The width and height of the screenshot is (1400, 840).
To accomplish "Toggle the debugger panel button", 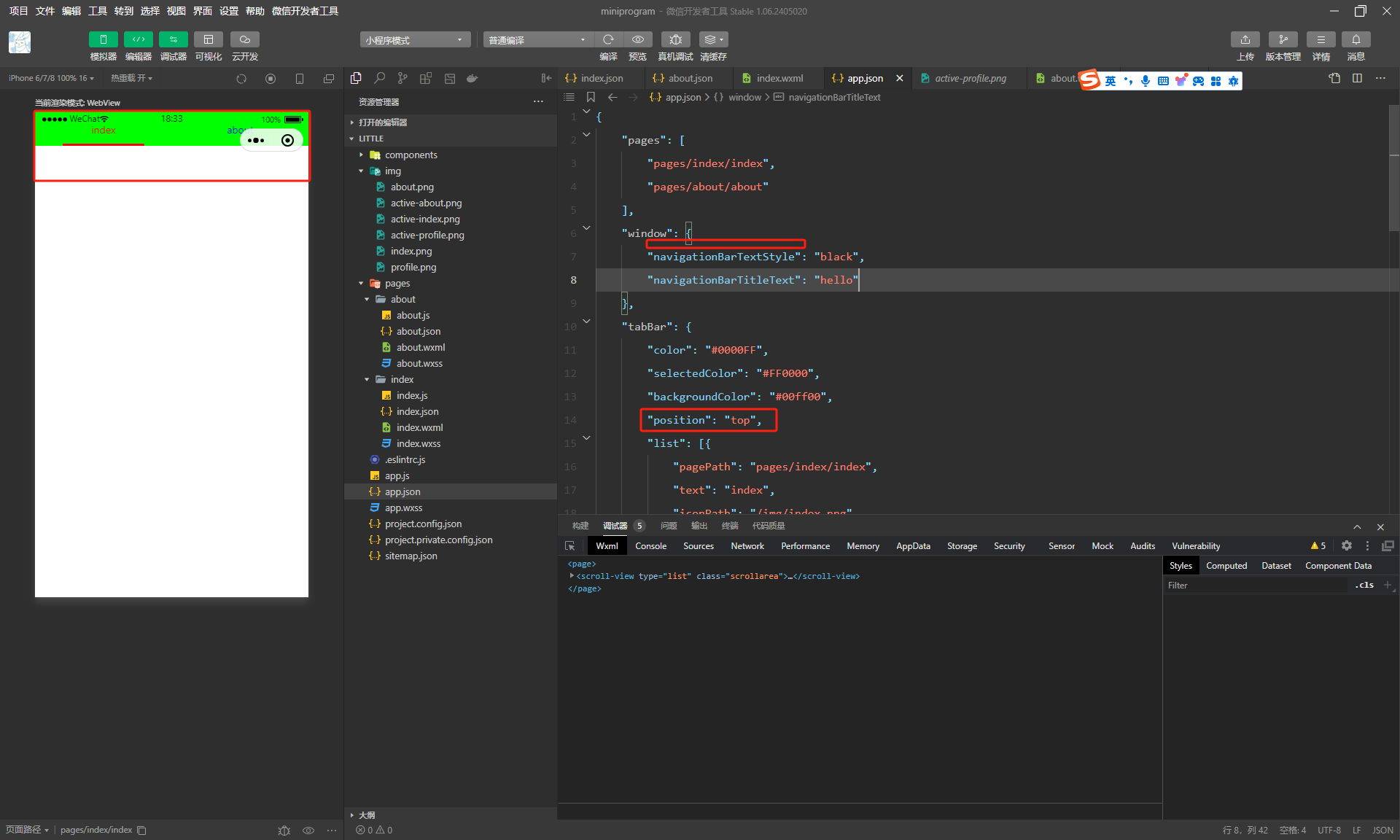I will 173,39.
